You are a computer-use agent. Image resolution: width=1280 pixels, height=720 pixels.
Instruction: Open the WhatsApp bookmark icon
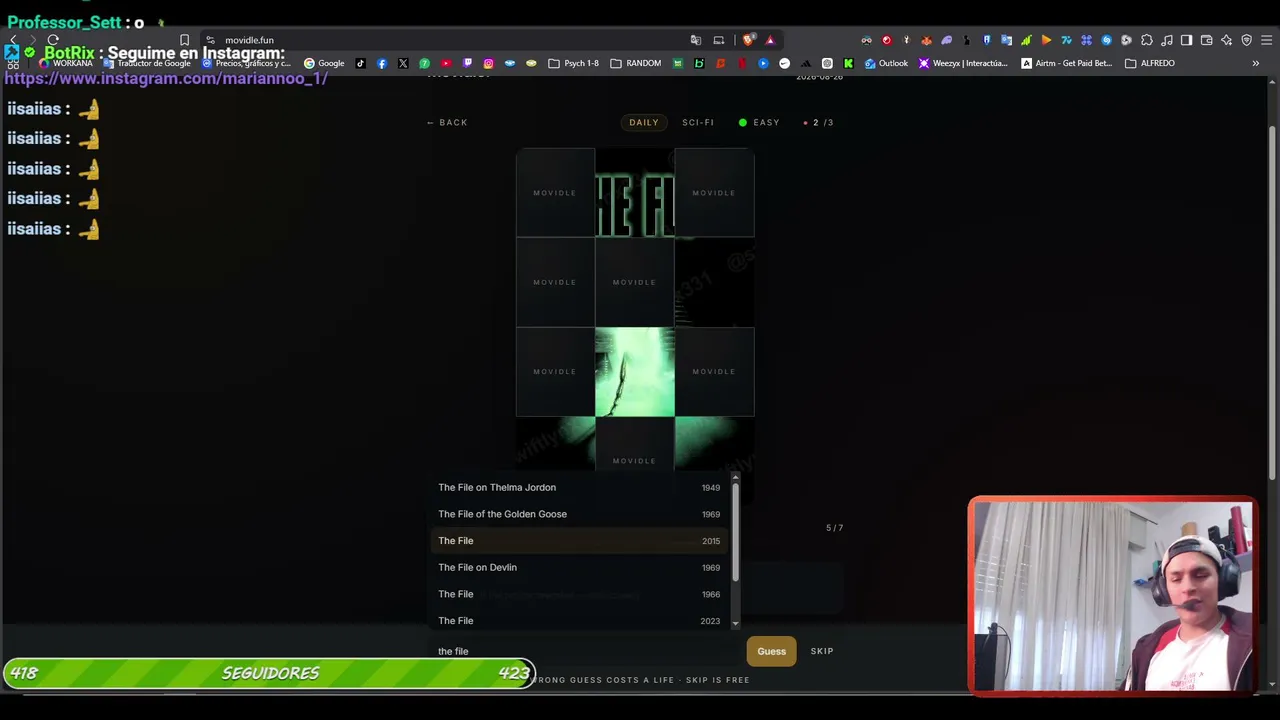tap(424, 63)
